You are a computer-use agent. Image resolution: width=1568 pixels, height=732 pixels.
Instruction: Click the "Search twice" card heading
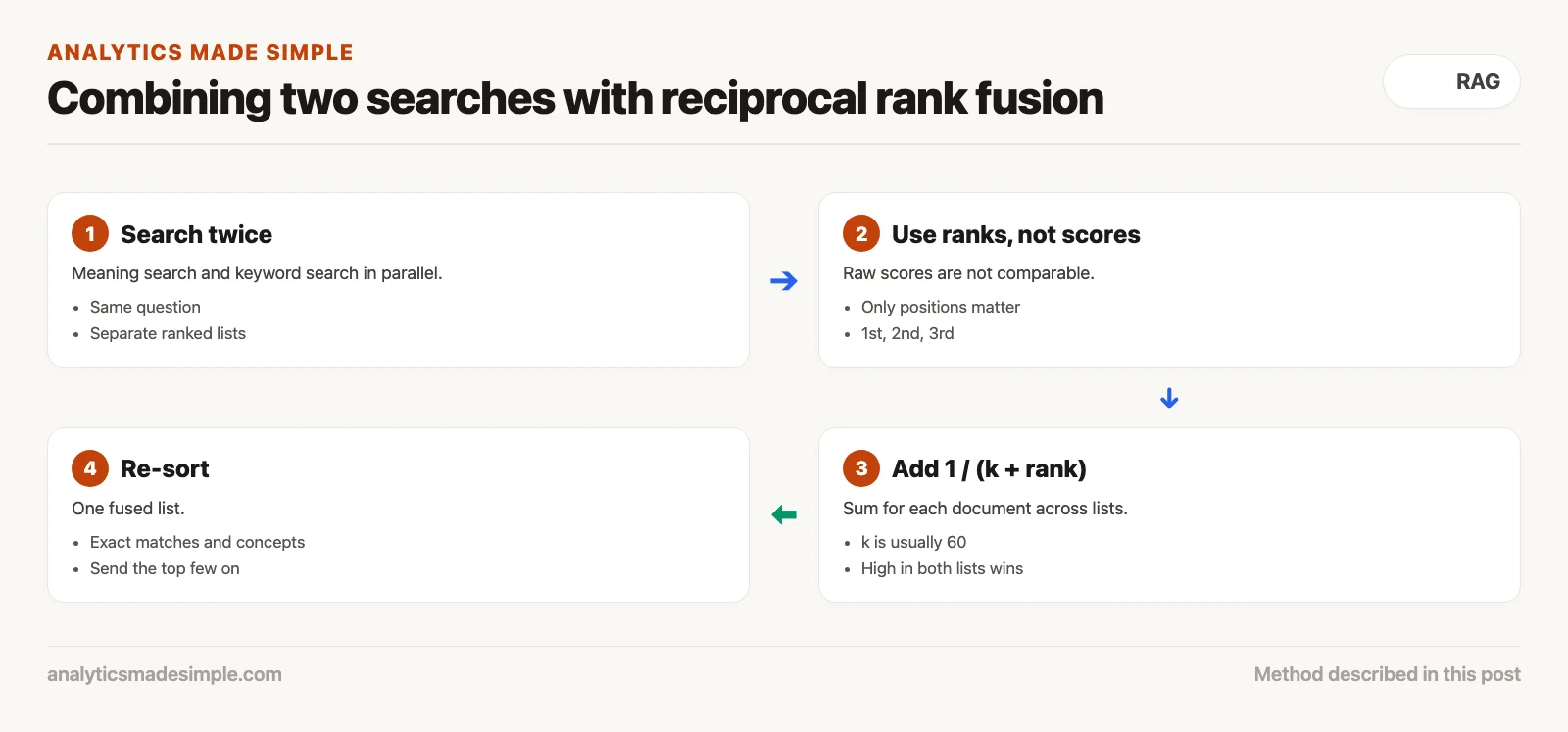196,234
